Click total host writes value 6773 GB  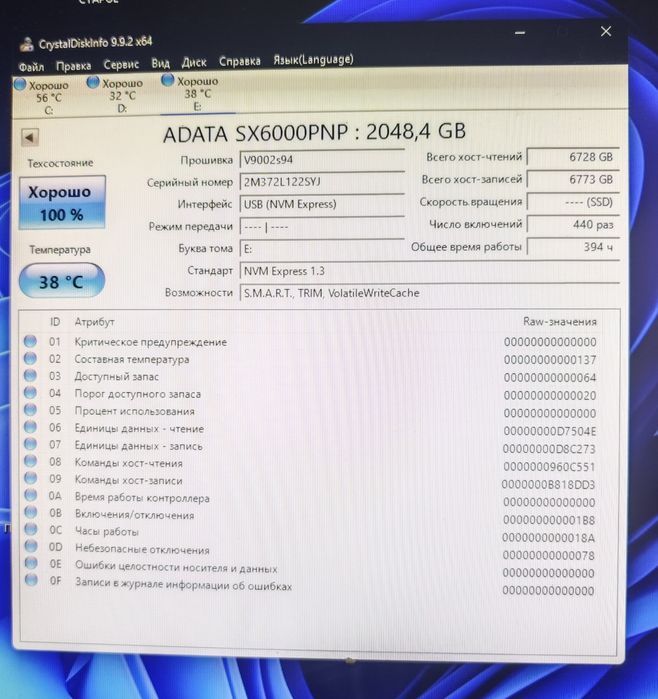tap(573, 180)
